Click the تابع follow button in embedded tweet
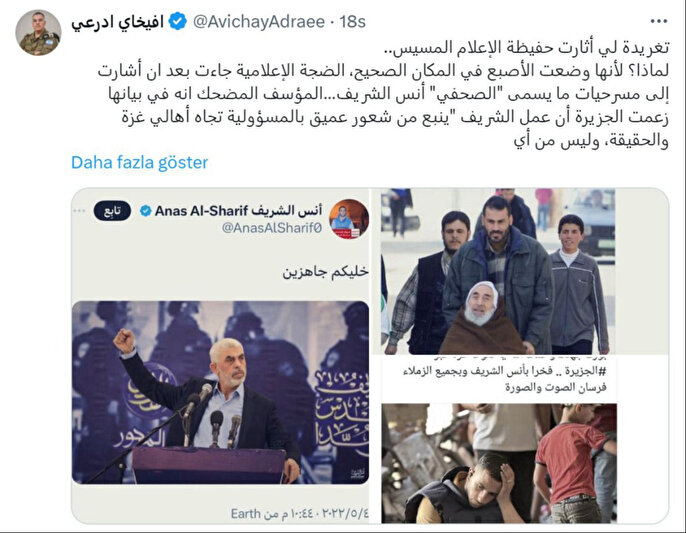Image resolution: width=686 pixels, height=533 pixels. click(x=112, y=211)
